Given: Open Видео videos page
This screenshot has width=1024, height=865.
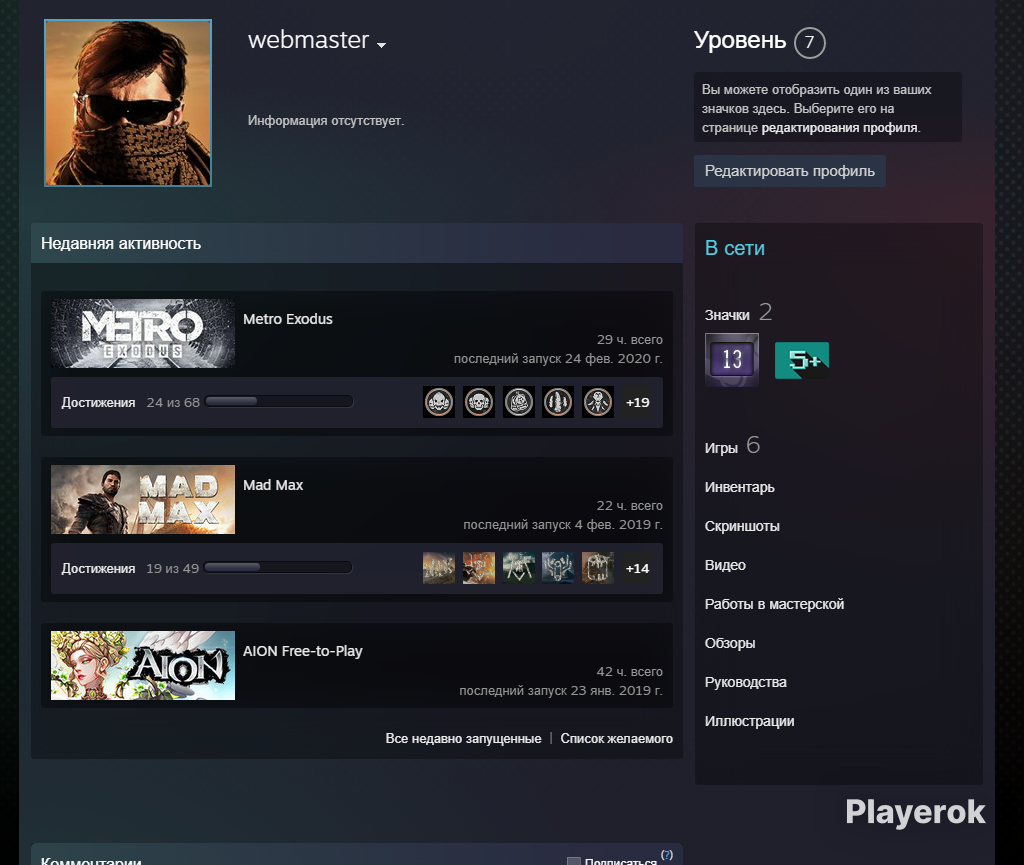Looking at the screenshot, I should (725, 565).
